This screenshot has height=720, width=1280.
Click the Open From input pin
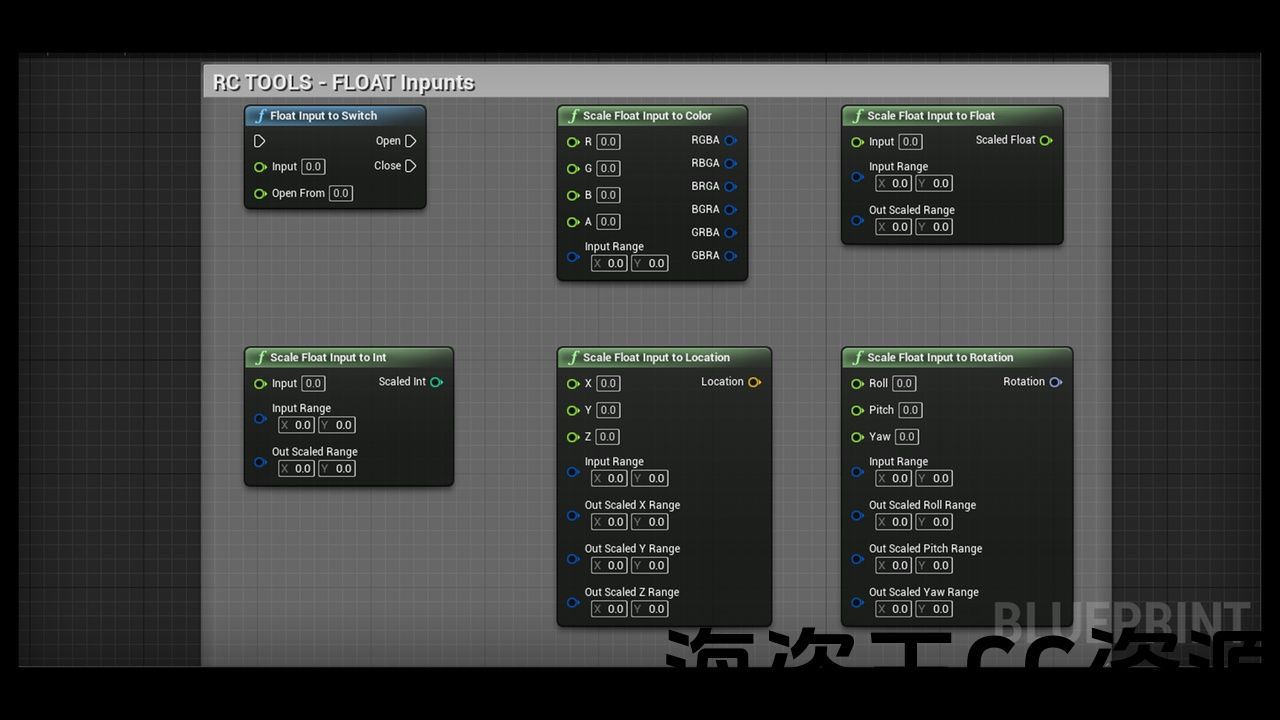click(x=260, y=194)
